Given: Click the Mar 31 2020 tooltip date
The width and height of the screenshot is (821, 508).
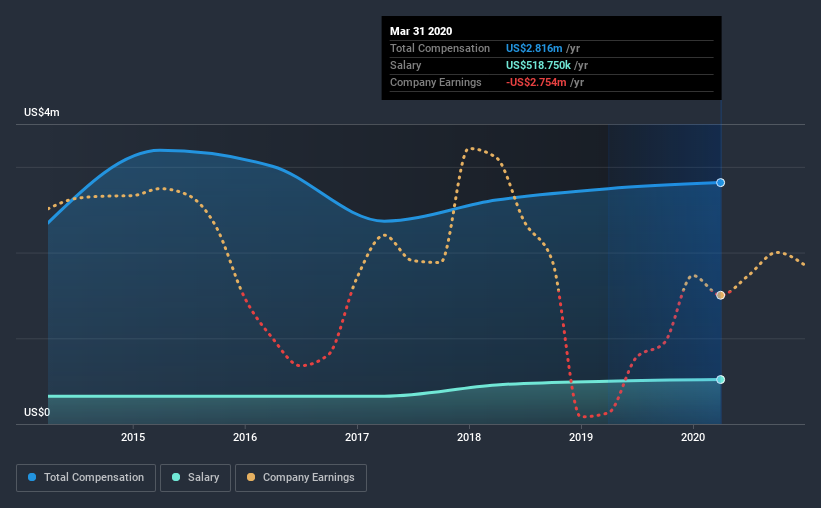Looking at the screenshot, I should (x=421, y=31).
